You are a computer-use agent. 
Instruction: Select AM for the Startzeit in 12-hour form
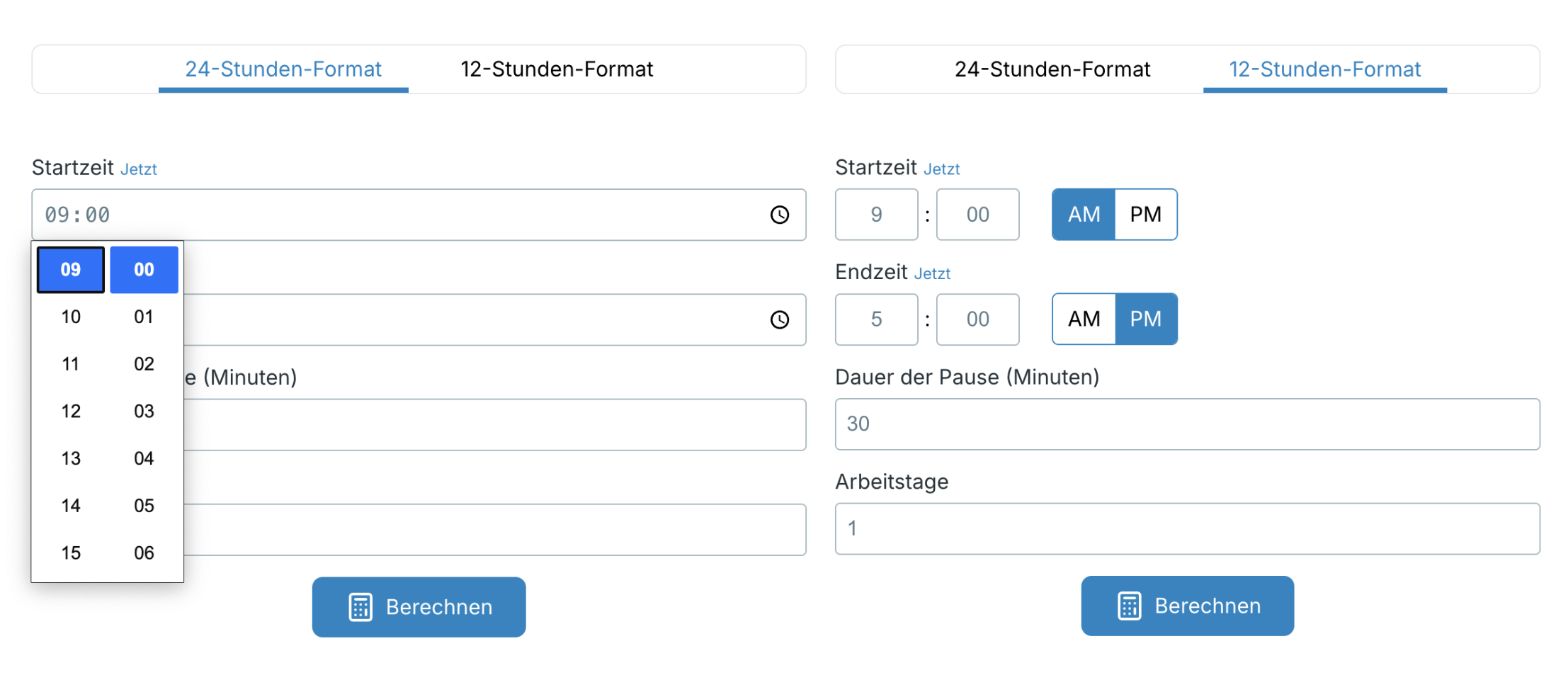tap(1083, 214)
